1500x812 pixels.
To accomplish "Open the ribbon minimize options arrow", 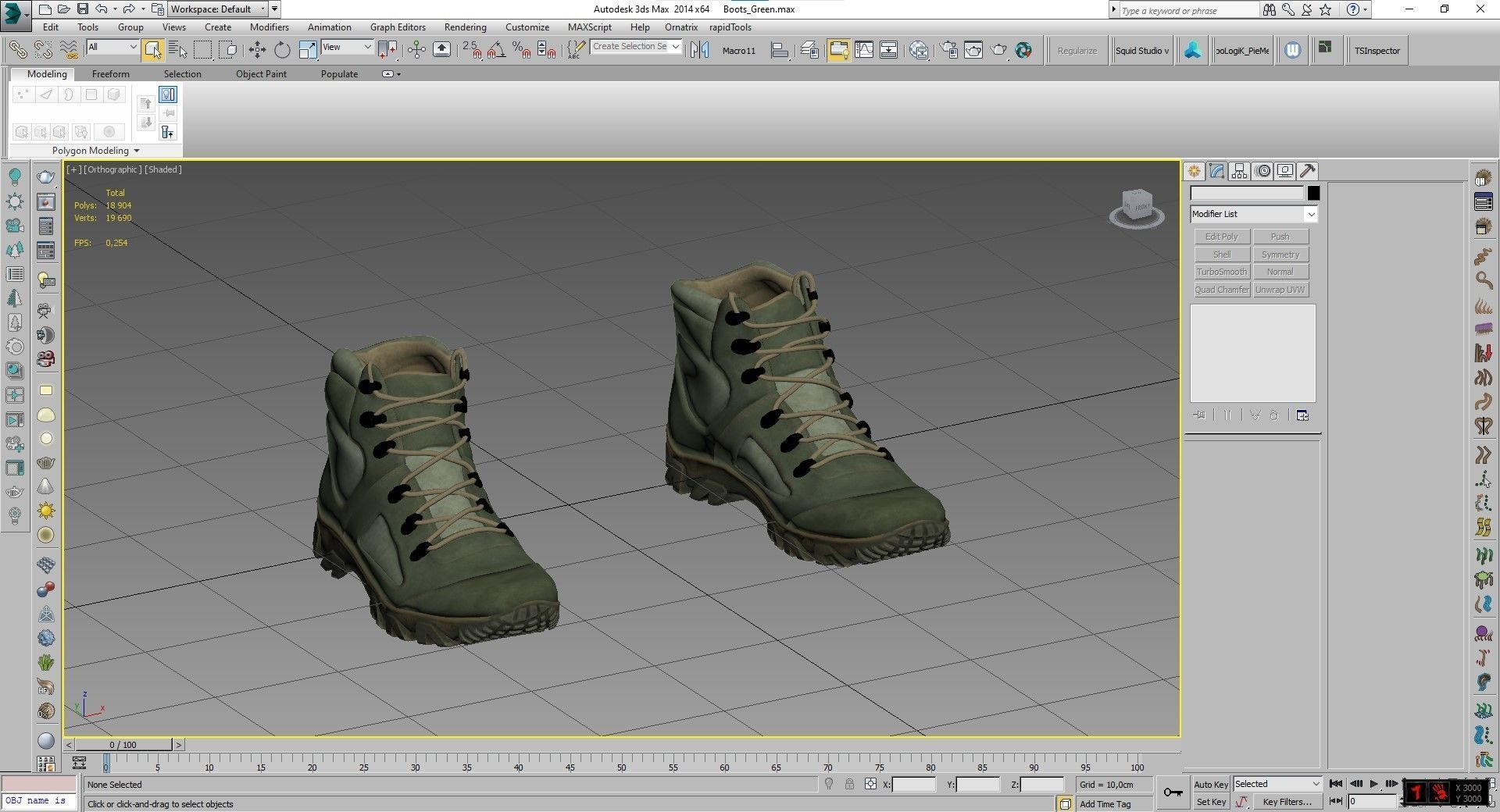I will pyautogui.click(x=398, y=74).
